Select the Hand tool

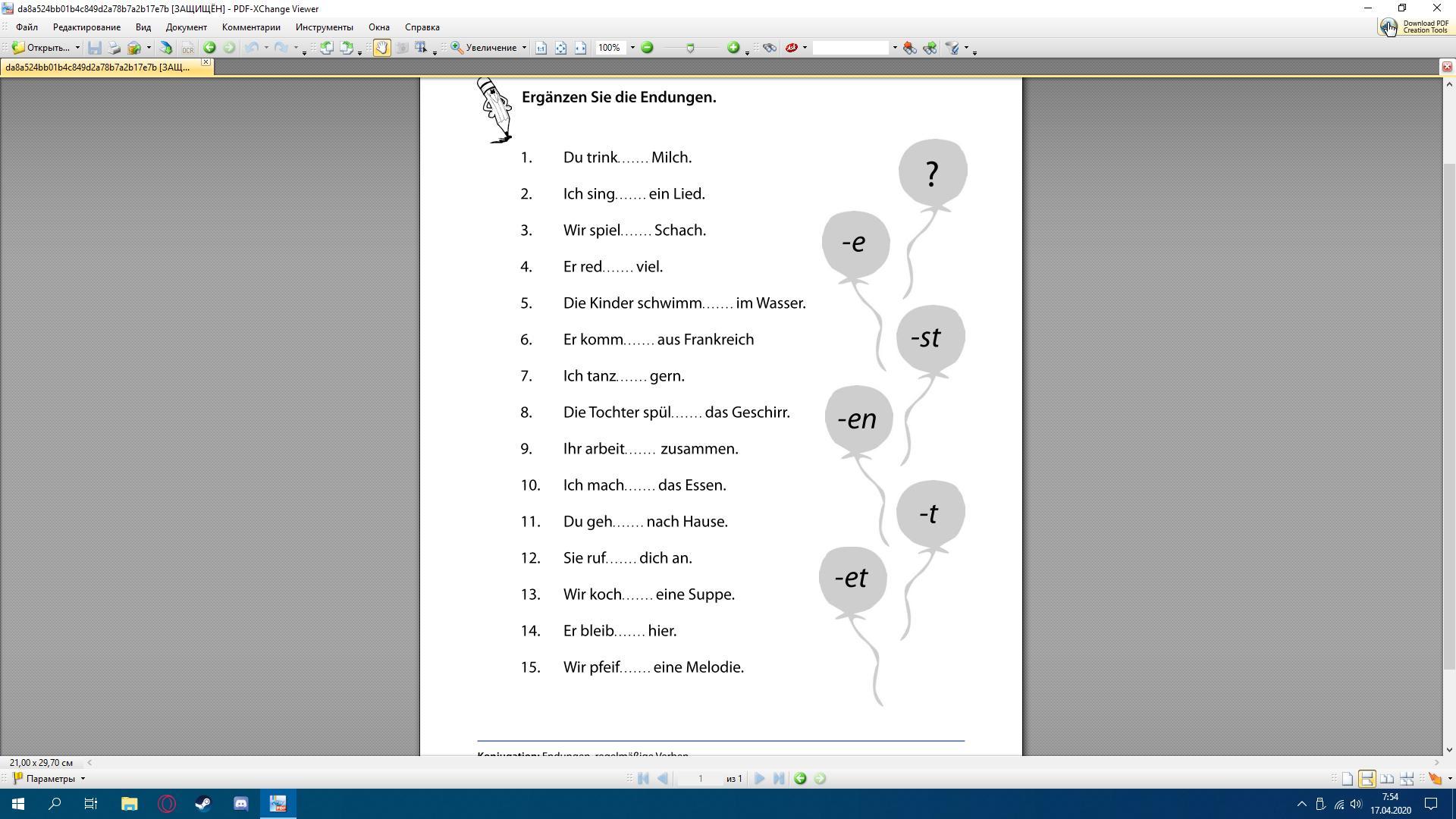pos(381,48)
